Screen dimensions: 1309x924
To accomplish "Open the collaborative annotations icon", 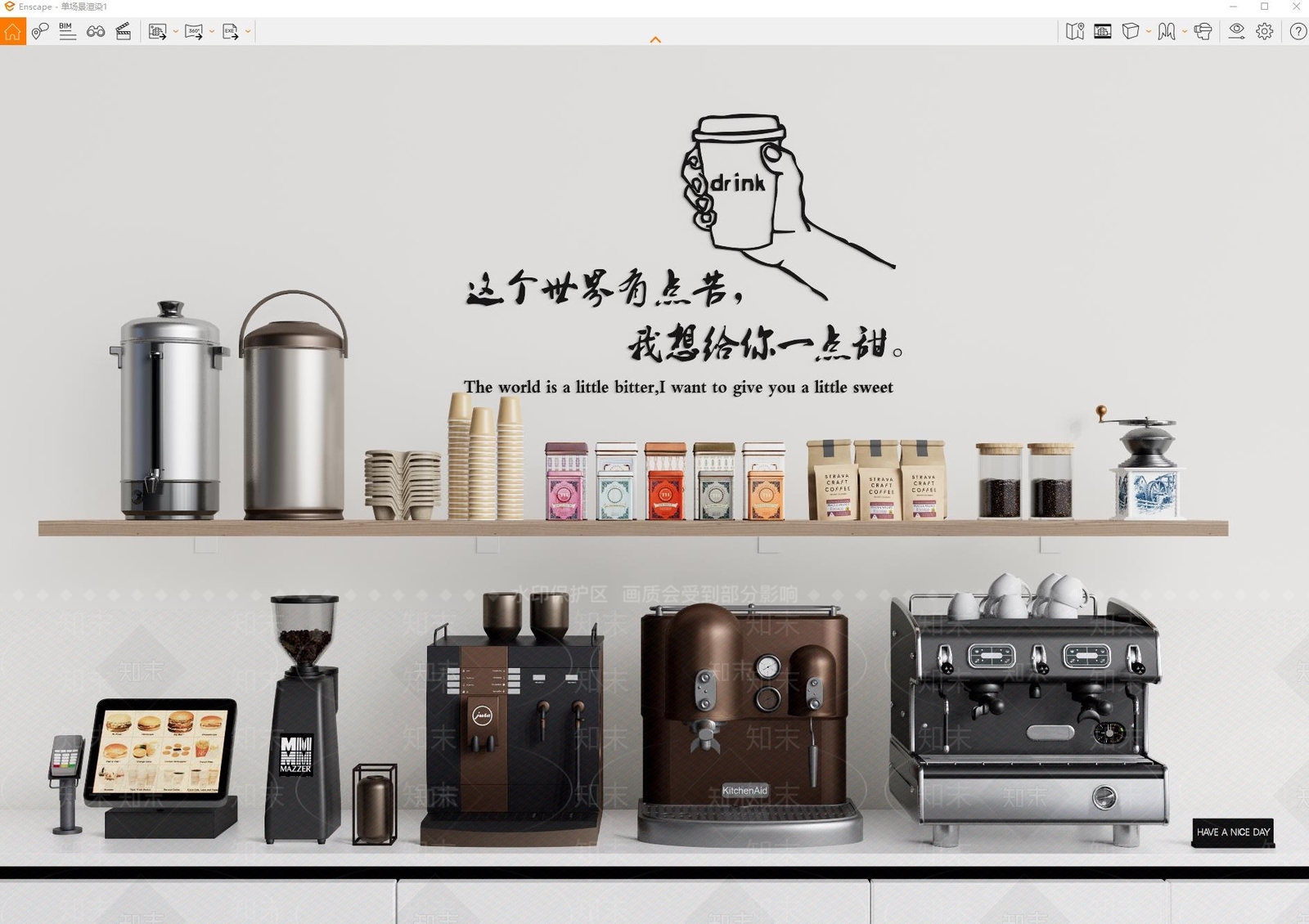I will point(40,32).
